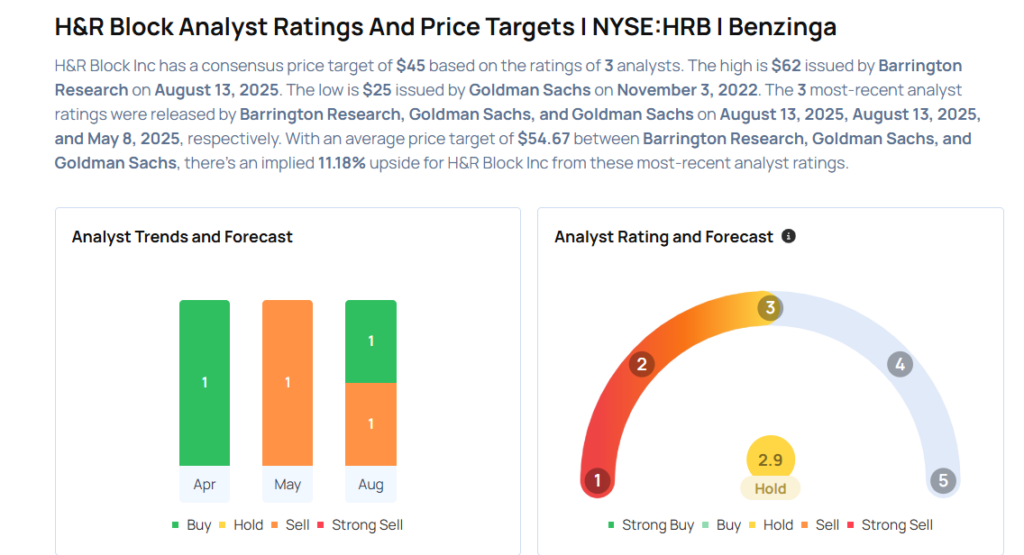Click the yellow 2.9 rating circle
The height and width of the screenshot is (555, 1024).
tap(770, 460)
